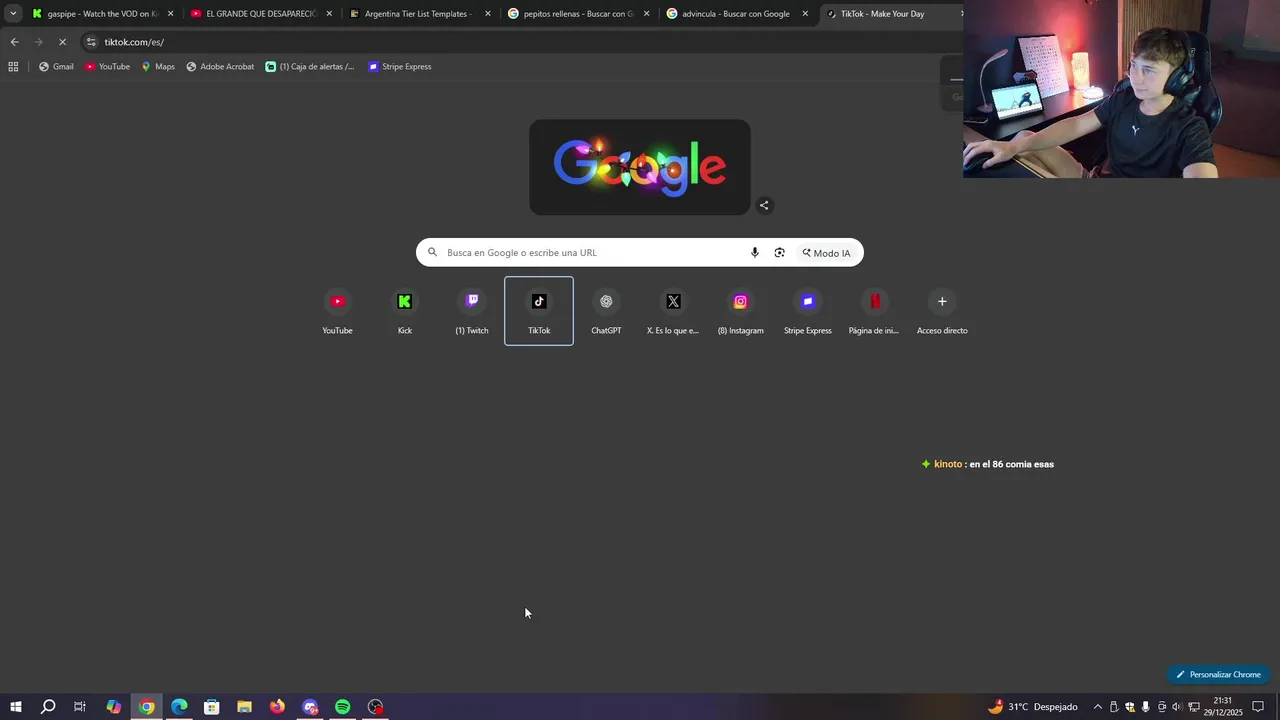1280x720 pixels.
Task: Open OBS Studio from the taskbar
Action: coord(375,707)
